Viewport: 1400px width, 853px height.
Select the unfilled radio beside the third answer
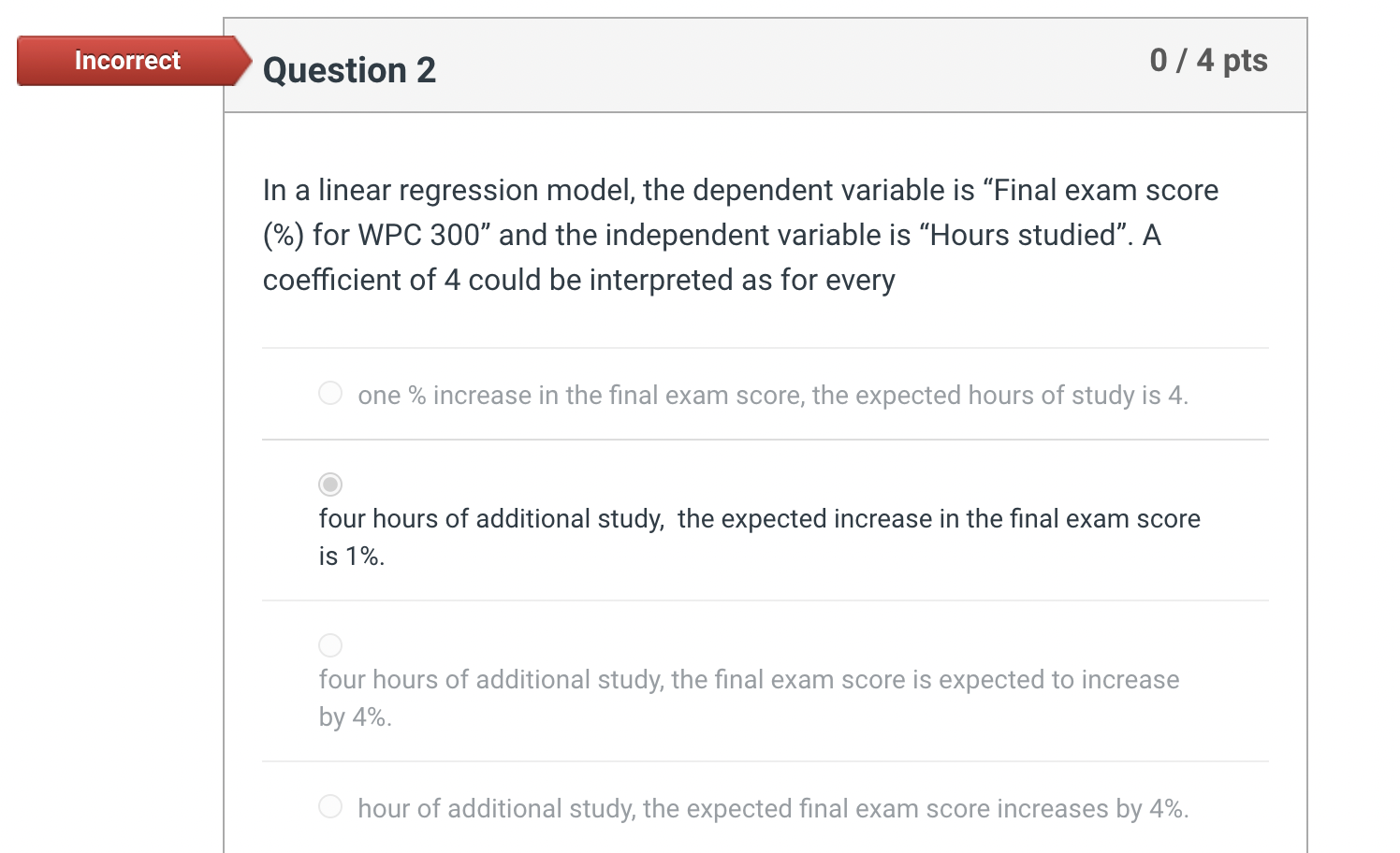pos(329,644)
